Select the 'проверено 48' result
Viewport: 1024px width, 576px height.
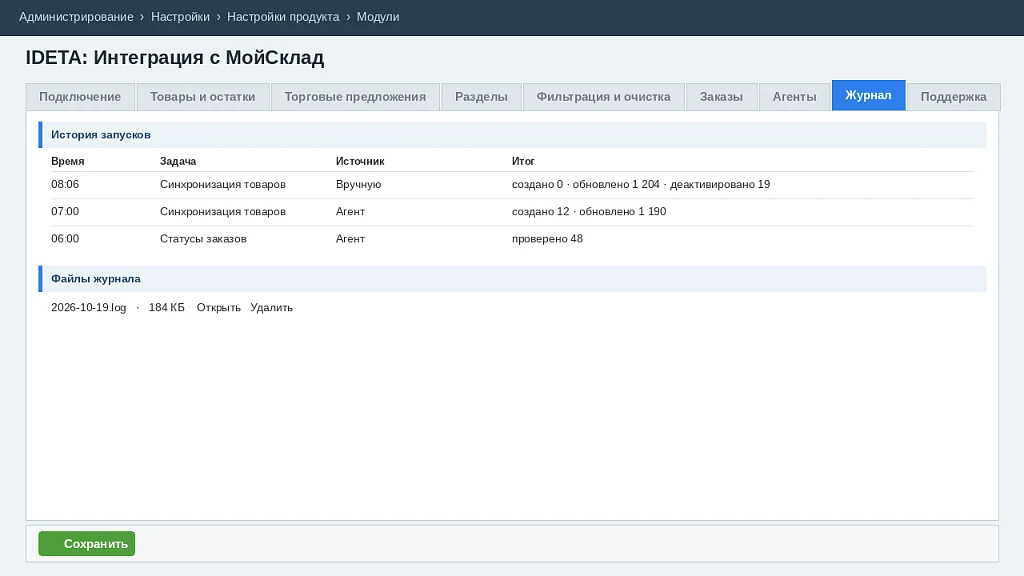(547, 239)
